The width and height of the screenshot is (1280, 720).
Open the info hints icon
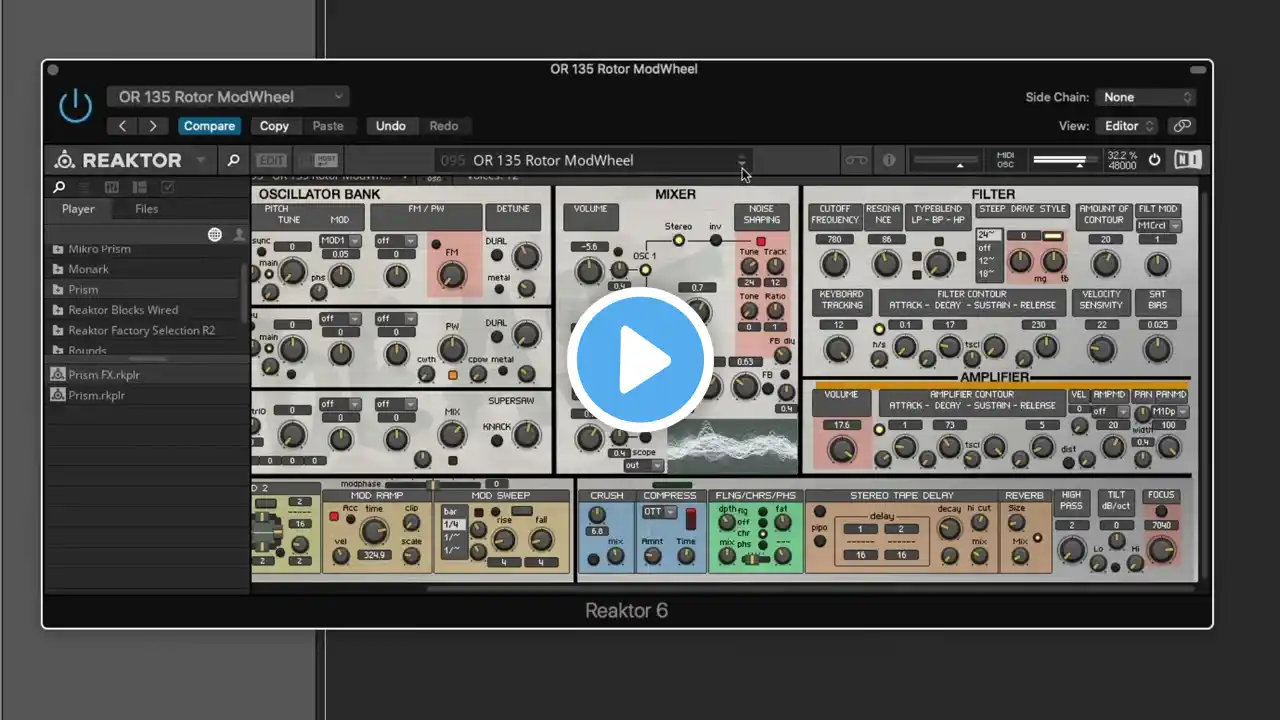888,160
